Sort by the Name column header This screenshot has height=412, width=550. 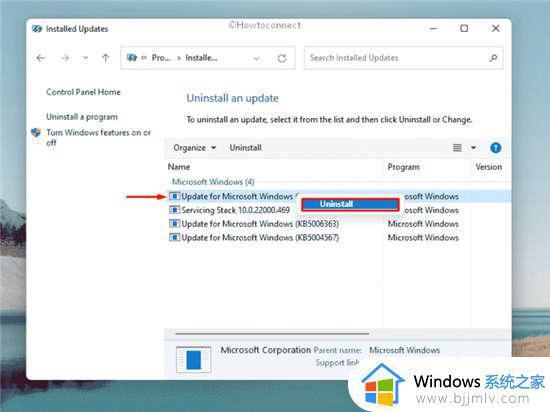(x=179, y=167)
